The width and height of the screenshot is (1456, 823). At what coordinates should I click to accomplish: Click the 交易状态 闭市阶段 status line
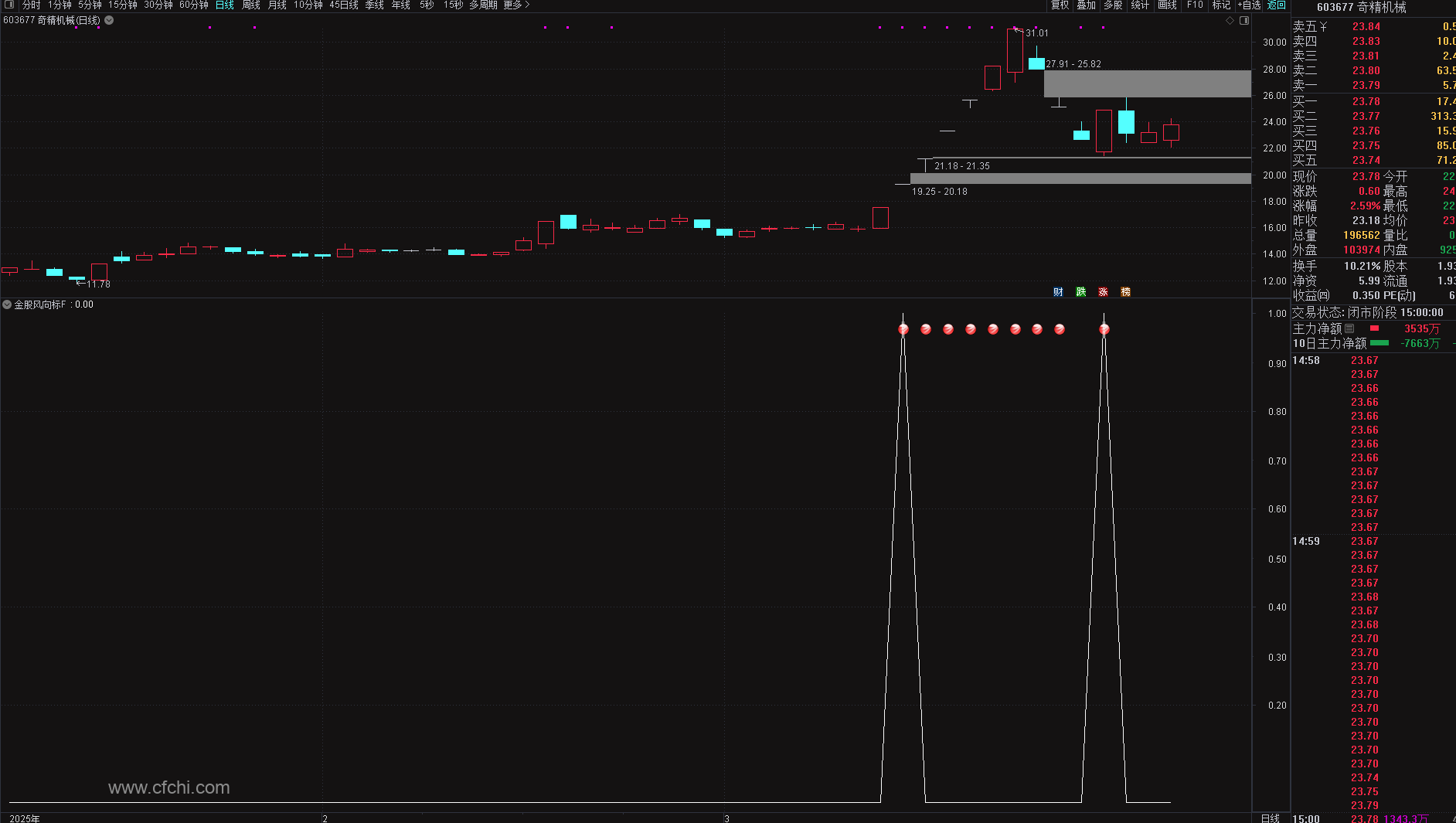pyautogui.click(x=1368, y=312)
